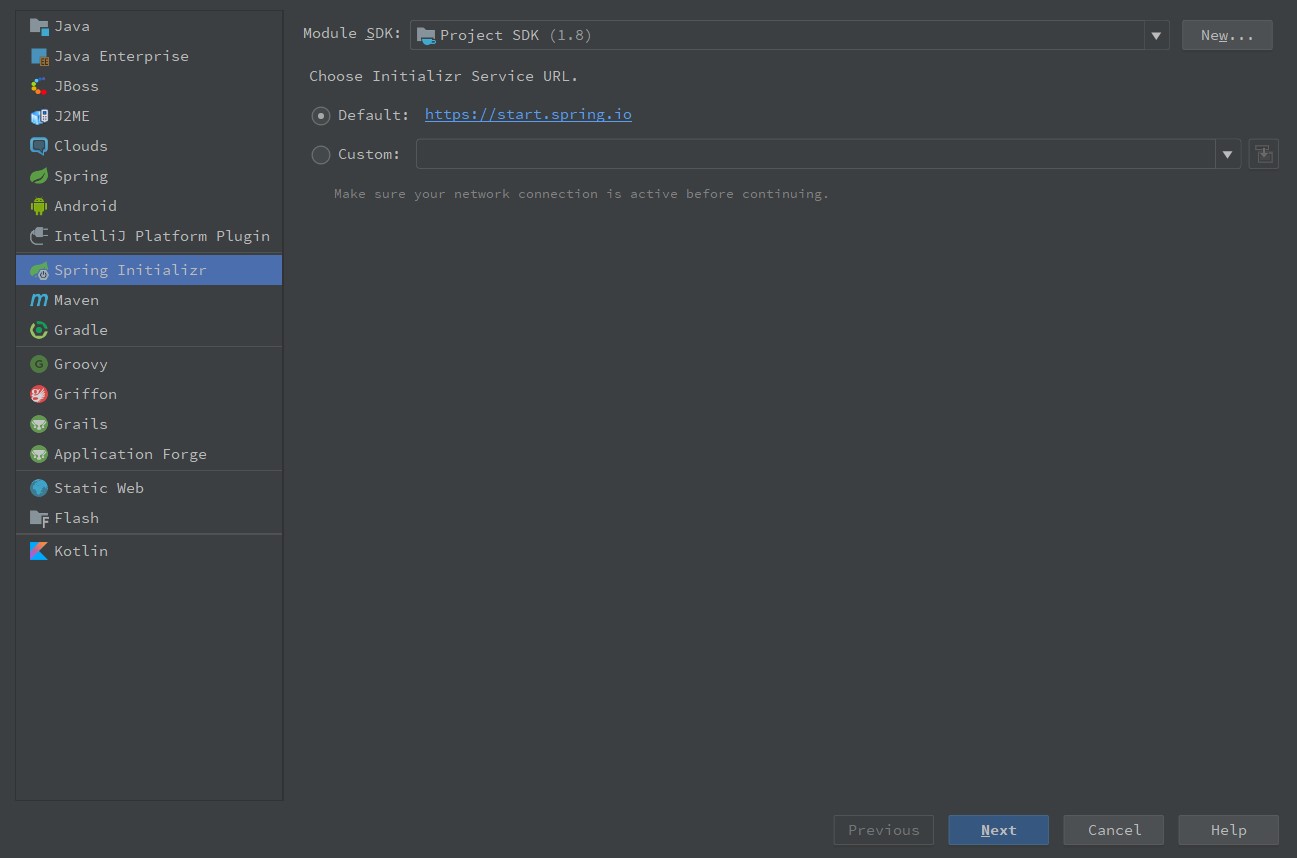Click the 'Module SDK:' label

(352, 34)
